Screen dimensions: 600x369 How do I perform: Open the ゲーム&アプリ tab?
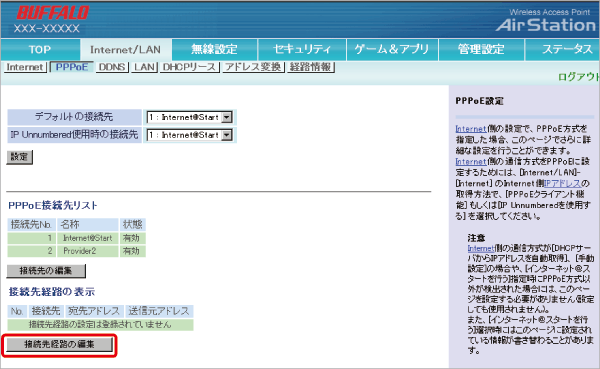click(392, 49)
